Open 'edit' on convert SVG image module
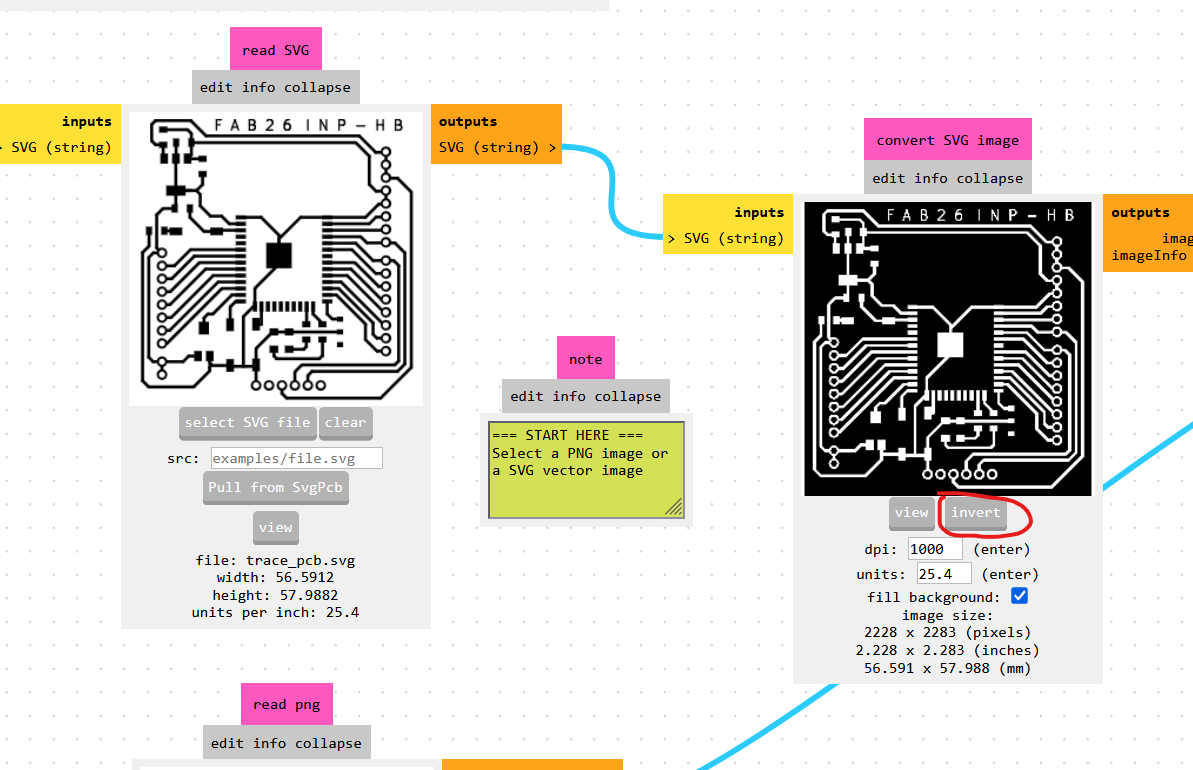 click(889, 178)
